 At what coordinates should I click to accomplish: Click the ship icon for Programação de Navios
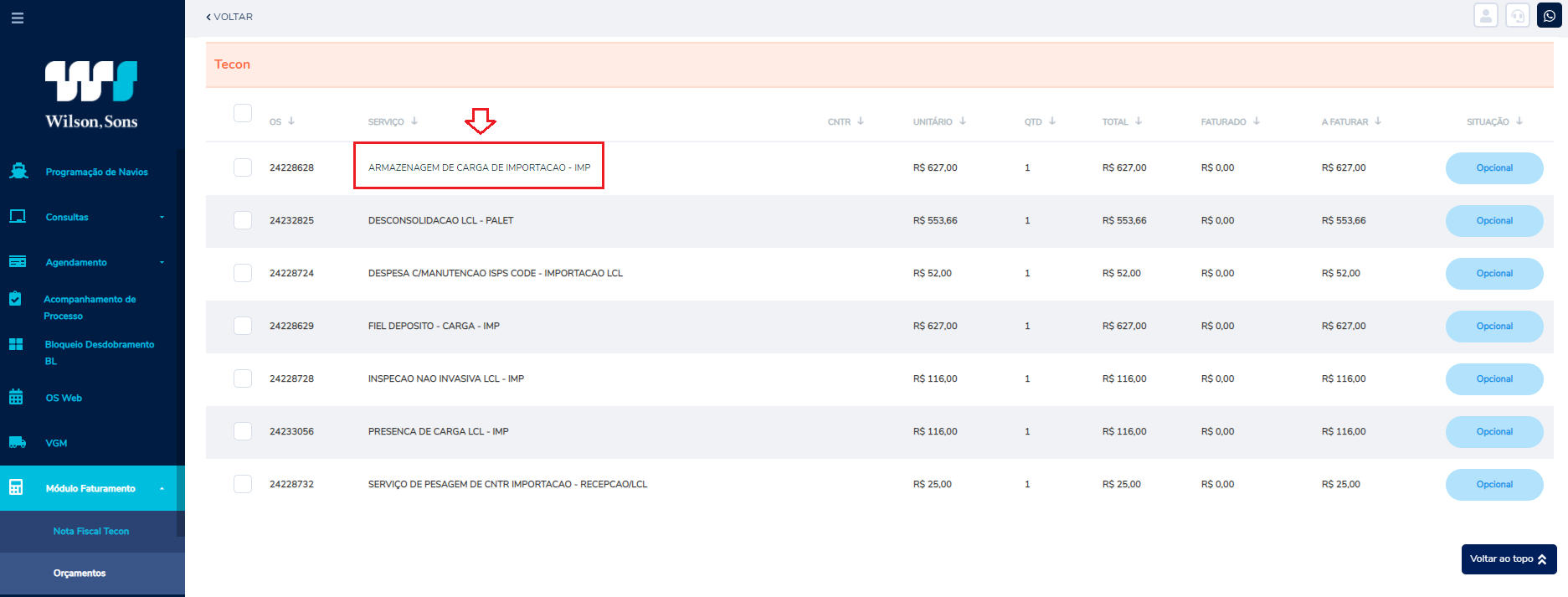(18, 171)
